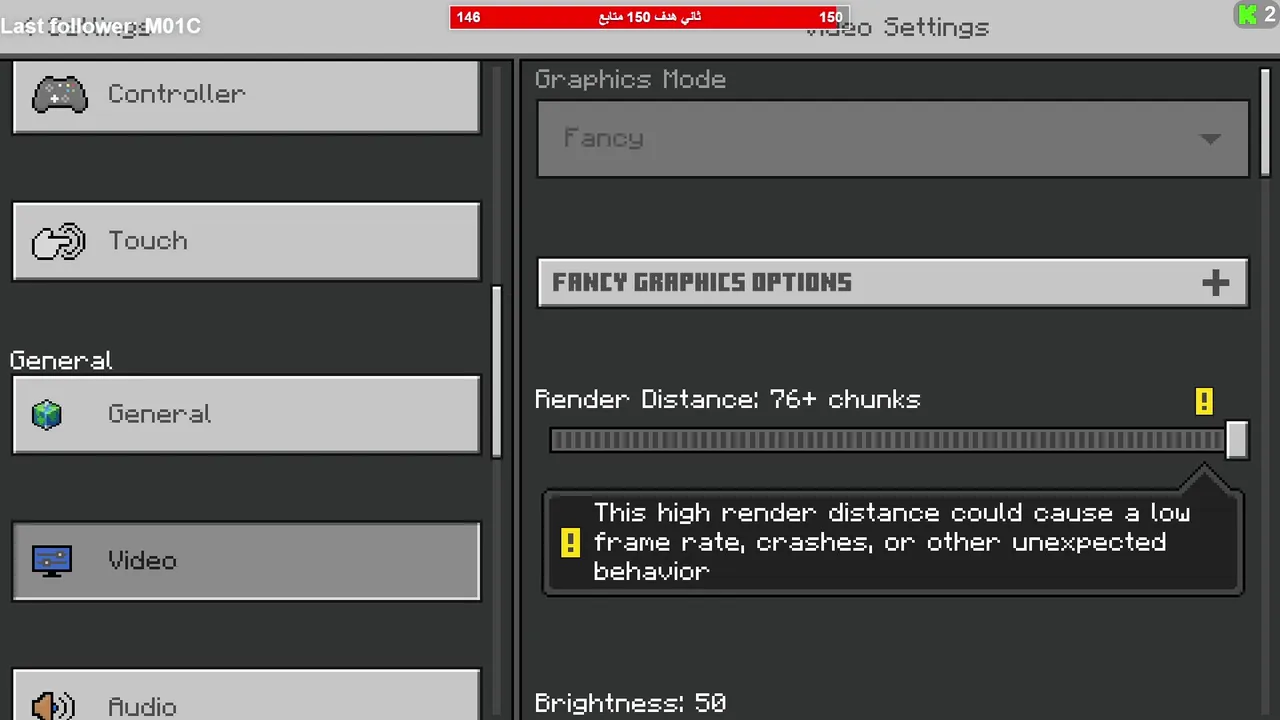Open the Controller settings tab
Viewport: 1280px width, 720px height.
click(246, 96)
